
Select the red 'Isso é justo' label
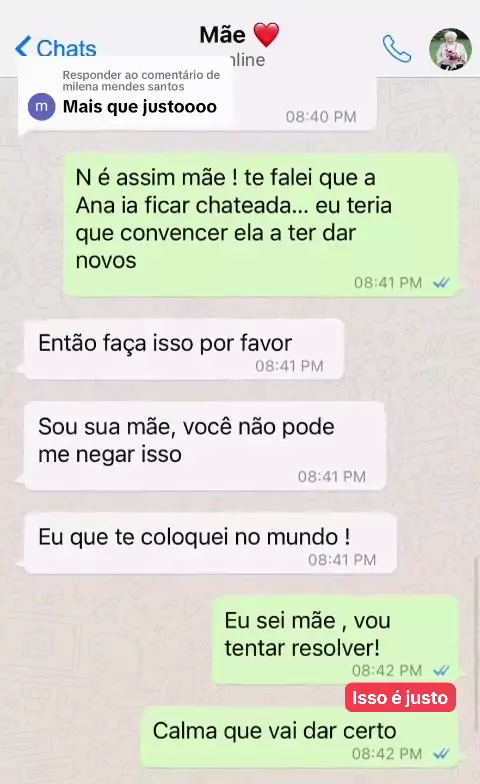point(400,698)
